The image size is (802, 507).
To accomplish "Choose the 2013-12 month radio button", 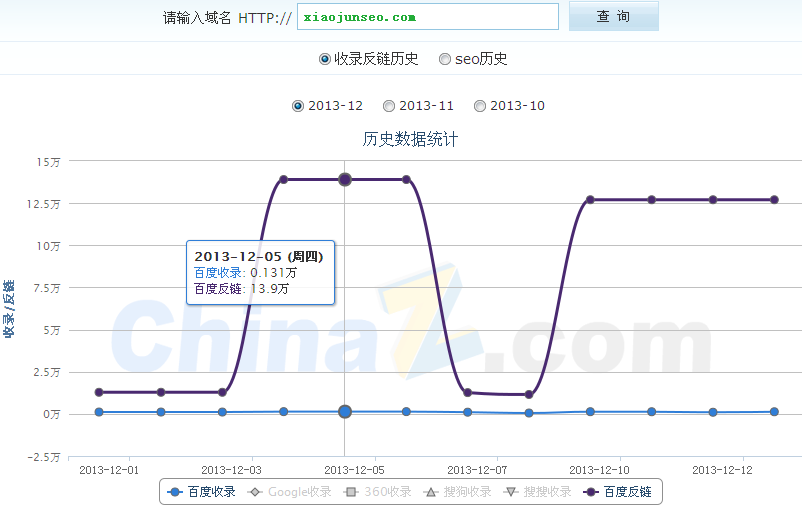I will (x=298, y=106).
